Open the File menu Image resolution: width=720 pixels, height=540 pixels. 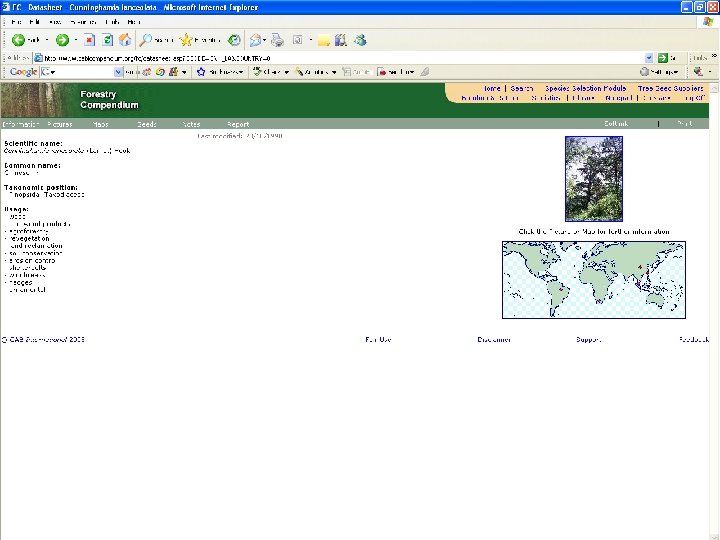click(17, 22)
